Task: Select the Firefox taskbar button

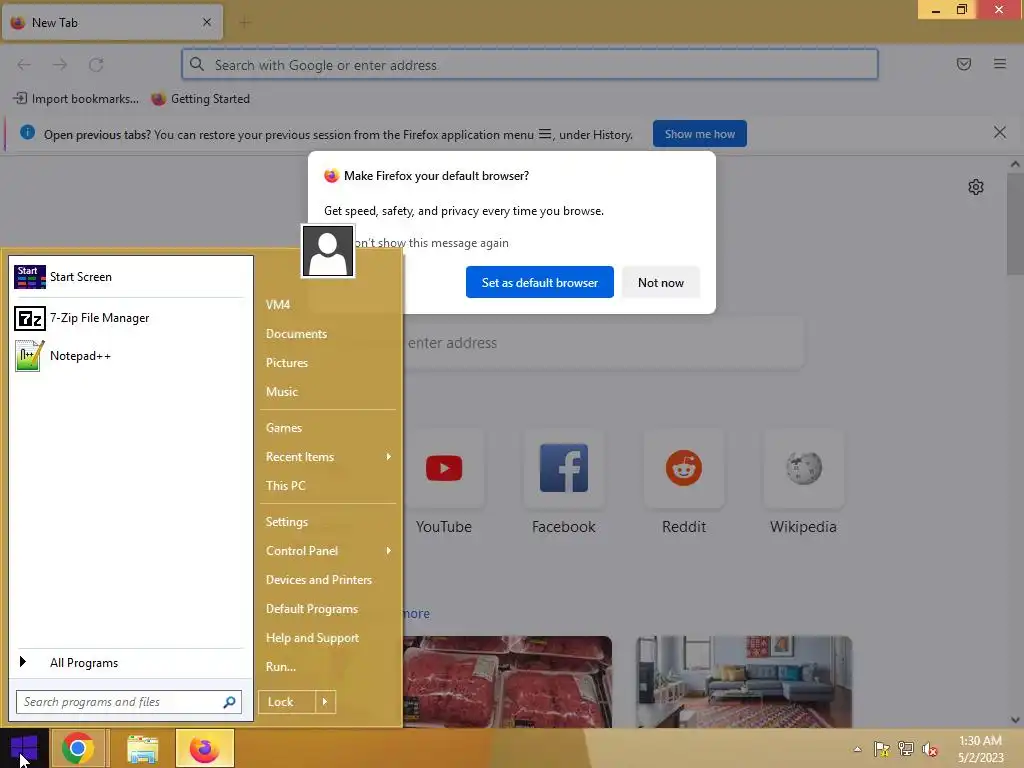Action: pyautogui.click(x=204, y=748)
